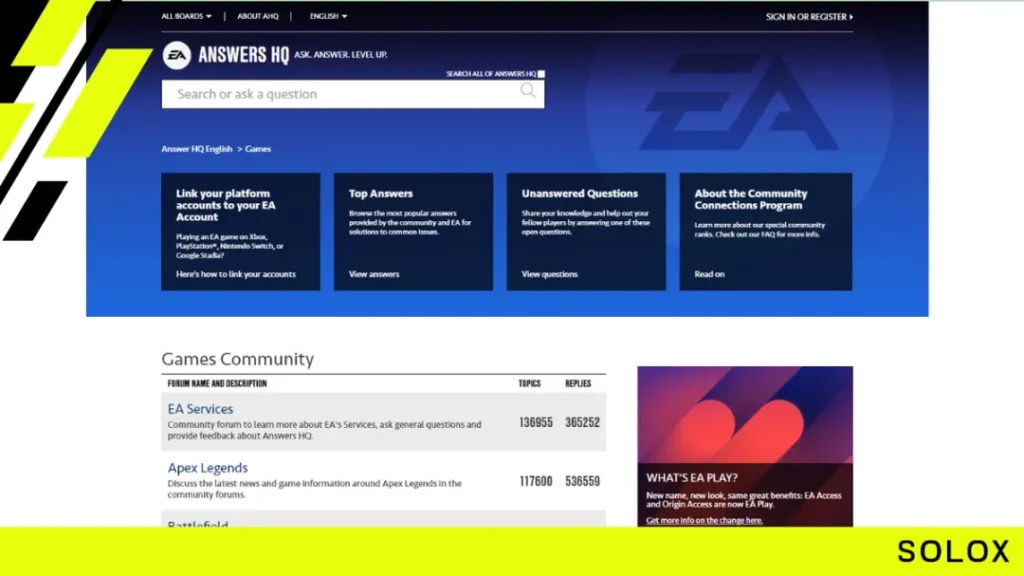Click Forum Name and Description header
Image resolution: width=1024 pixels, height=576 pixels.
point(217,383)
